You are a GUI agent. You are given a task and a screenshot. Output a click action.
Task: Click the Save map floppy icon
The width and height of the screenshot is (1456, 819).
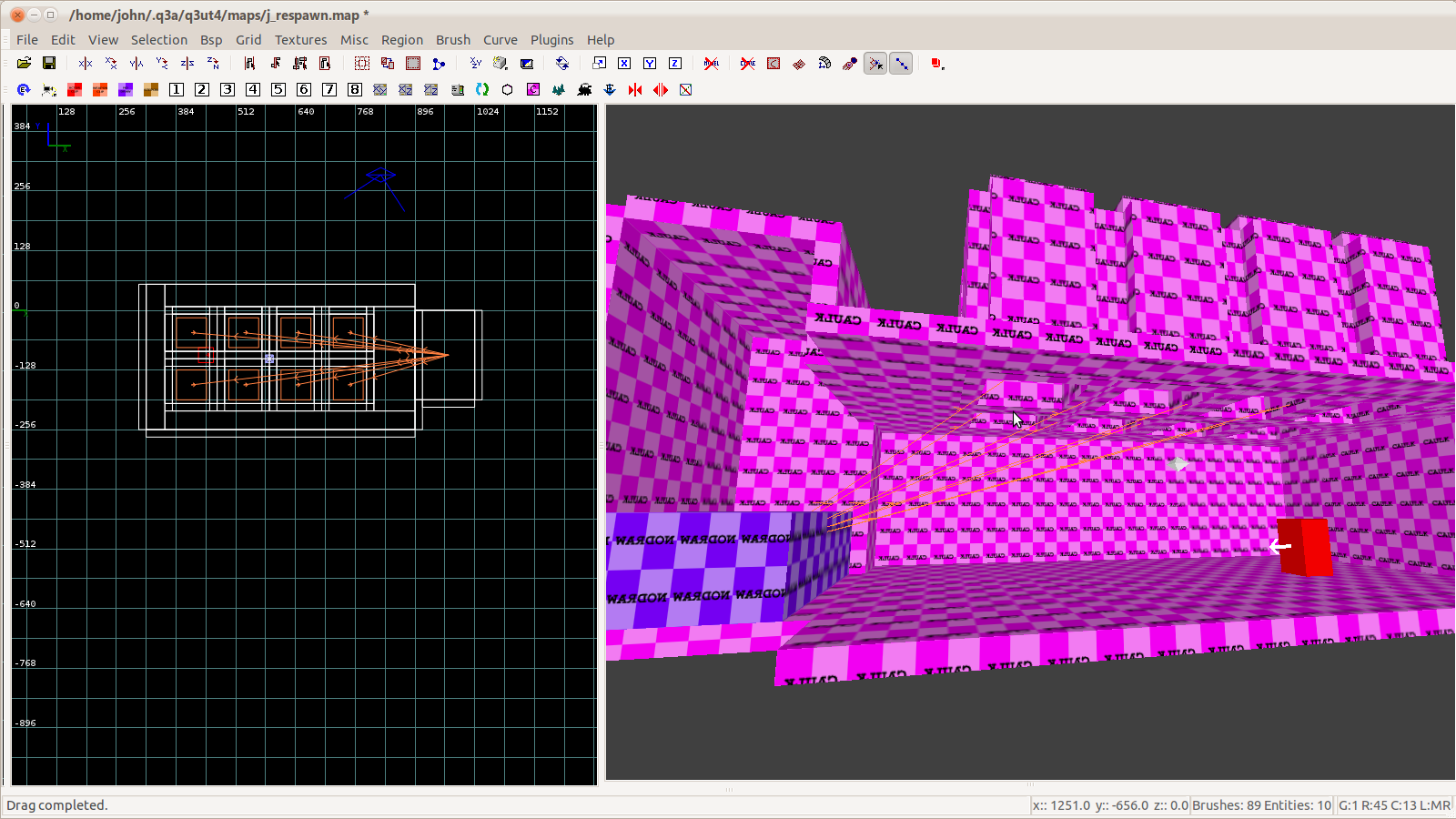[49, 64]
